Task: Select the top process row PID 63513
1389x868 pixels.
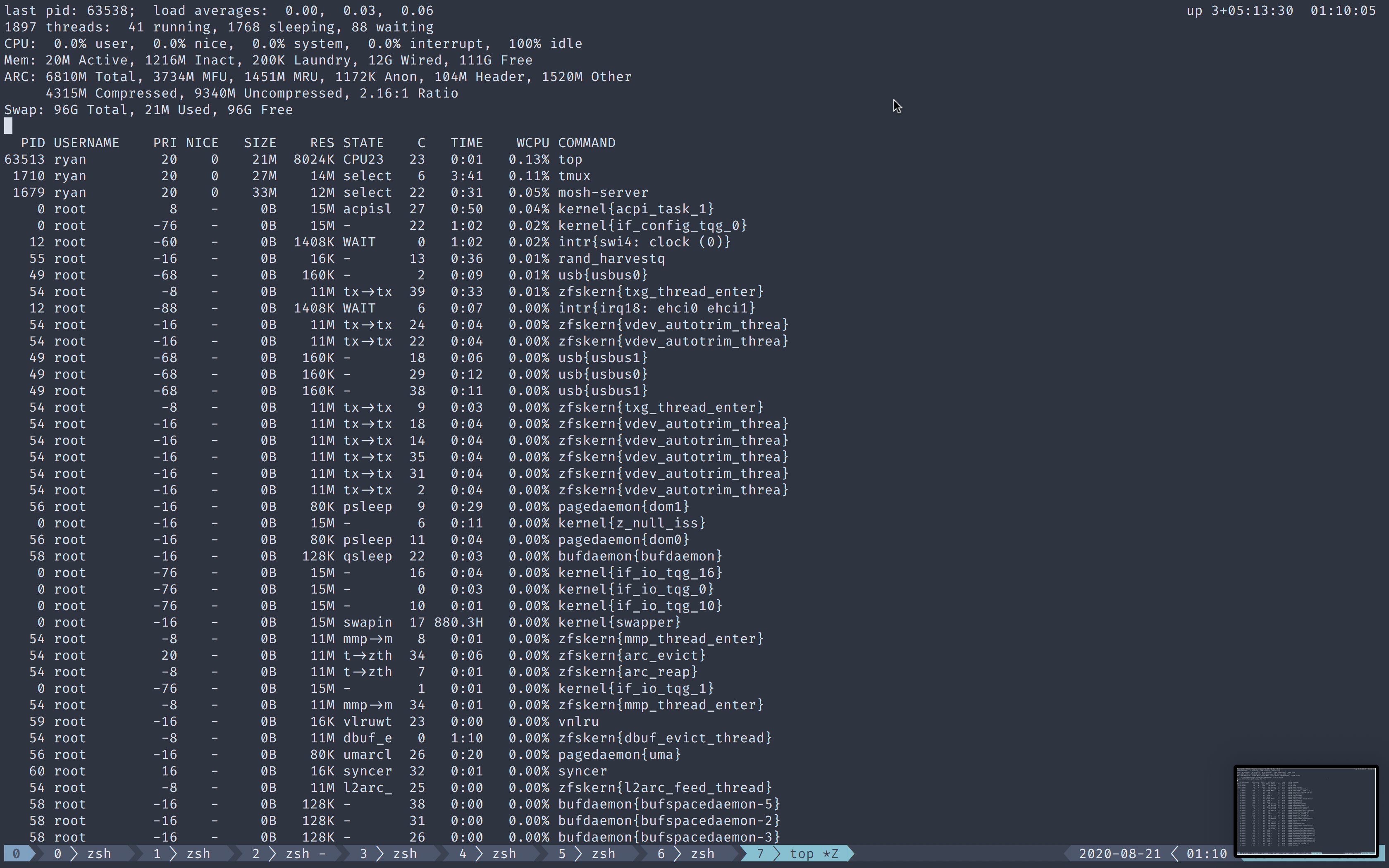Action: click(x=293, y=160)
